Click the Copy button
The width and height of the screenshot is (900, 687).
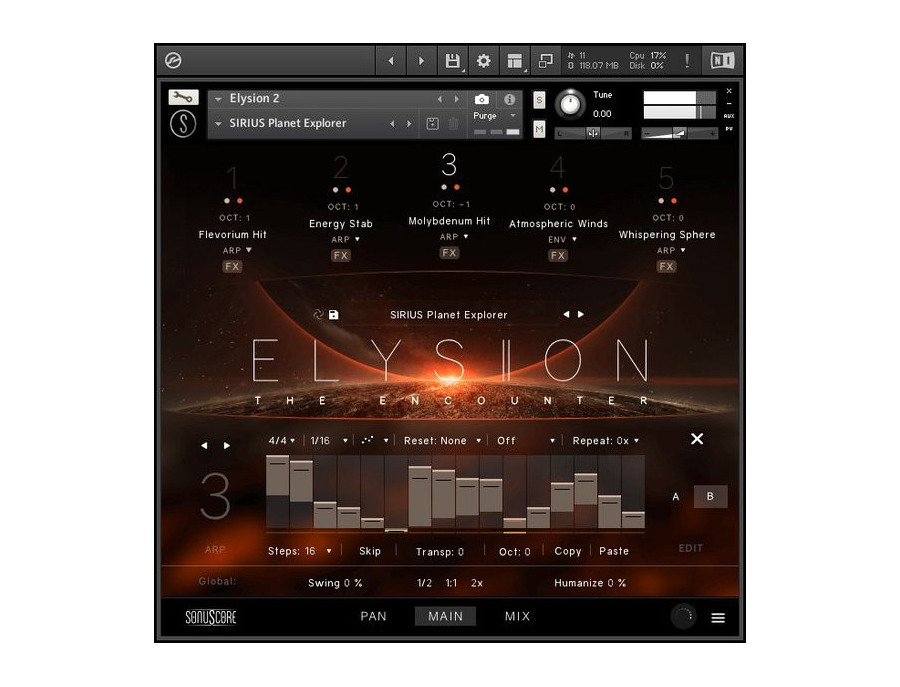[568, 551]
